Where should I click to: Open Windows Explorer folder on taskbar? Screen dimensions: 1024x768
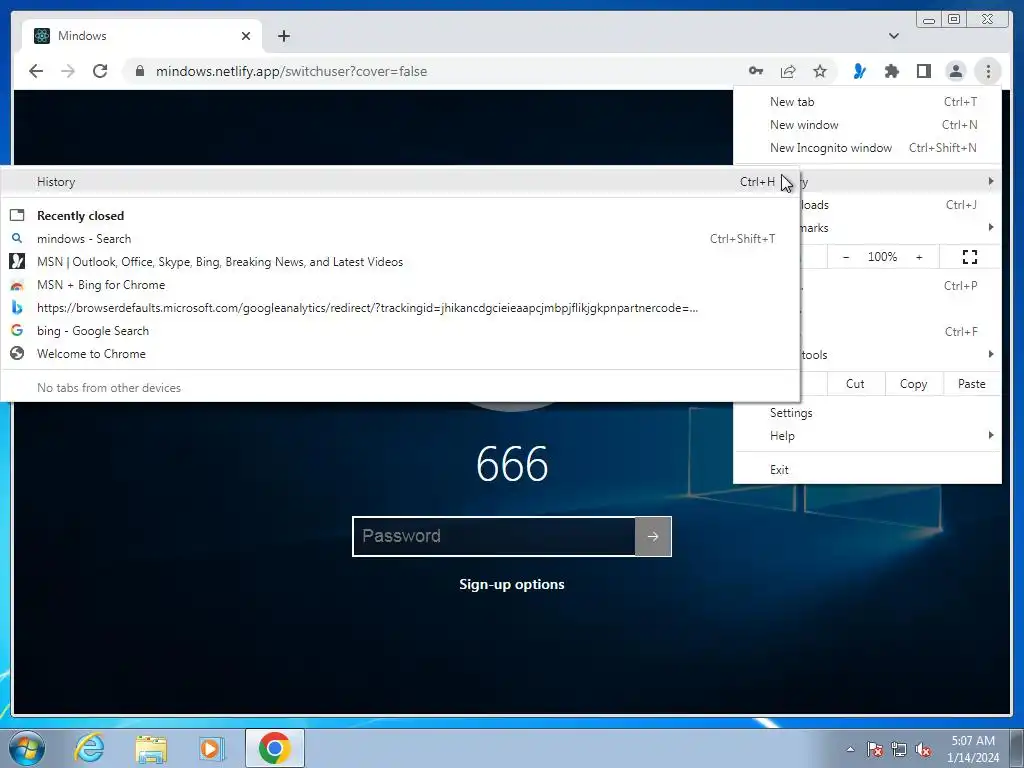[151, 748]
